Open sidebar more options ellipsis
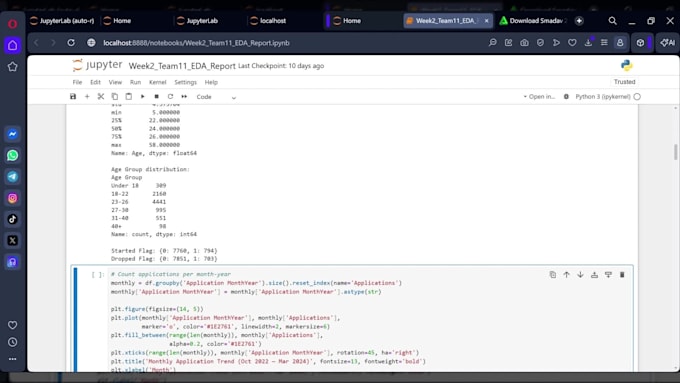 pos(13,359)
